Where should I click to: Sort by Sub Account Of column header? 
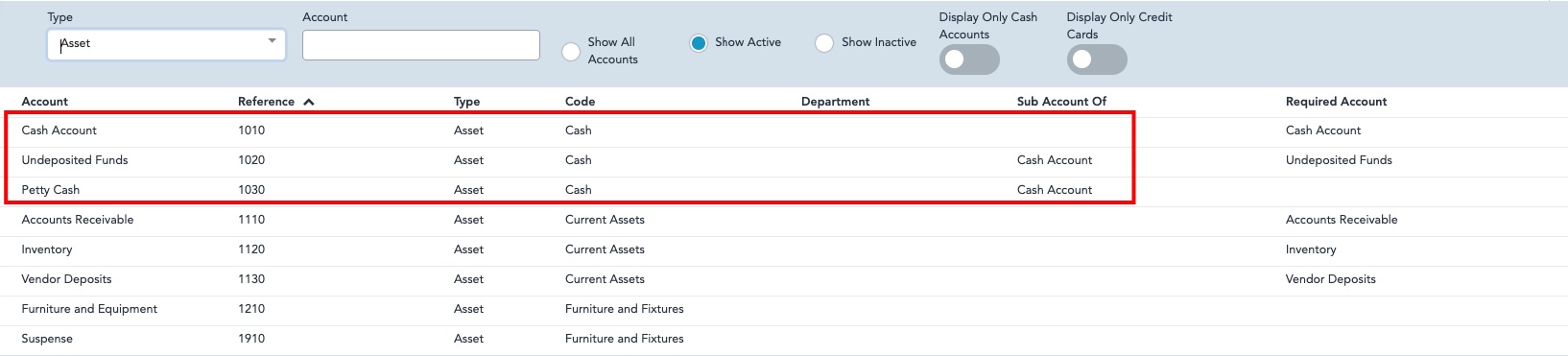pyautogui.click(x=1062, y=102)
